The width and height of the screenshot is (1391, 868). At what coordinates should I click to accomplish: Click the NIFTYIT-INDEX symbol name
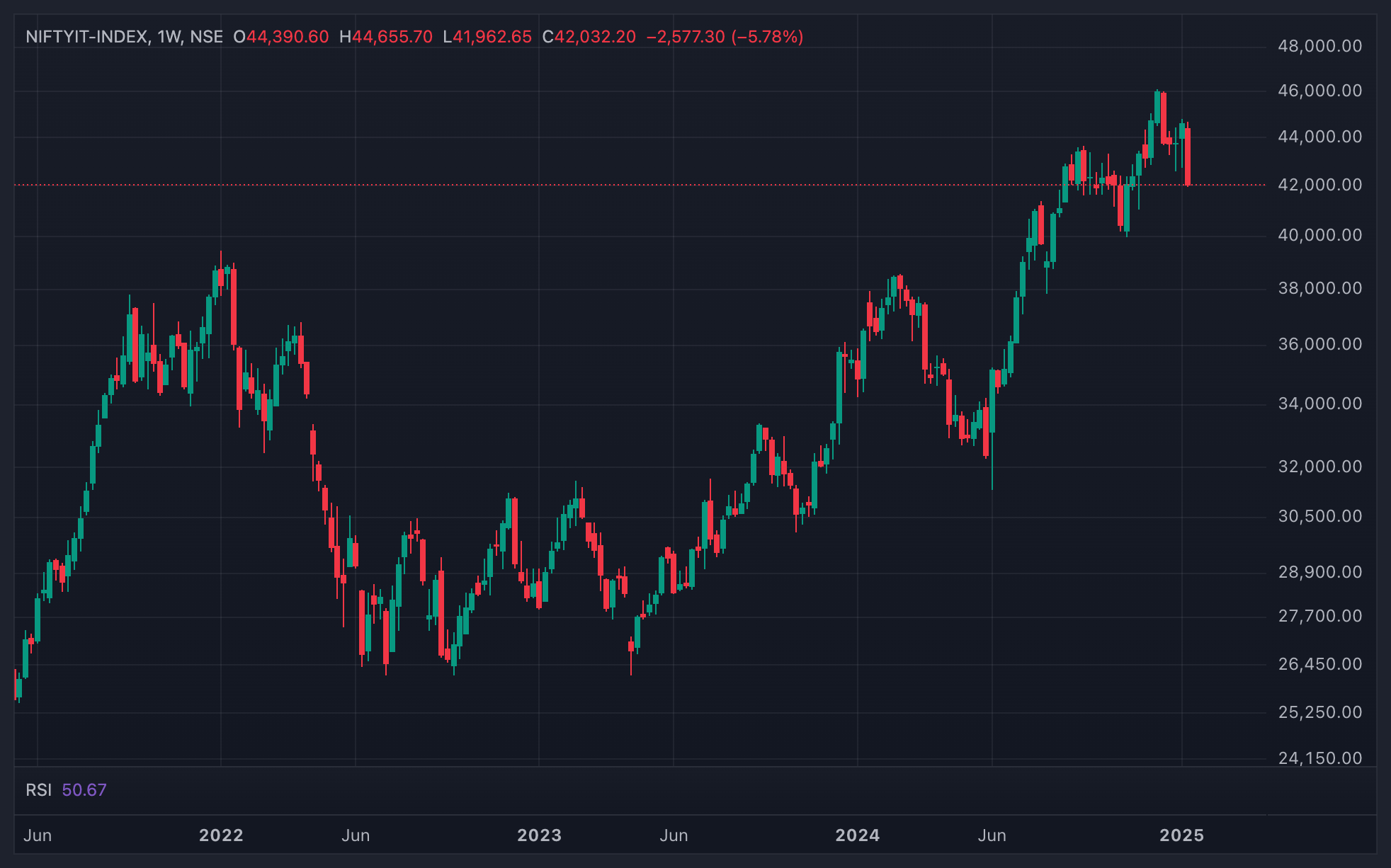click(x=86, y=37)
